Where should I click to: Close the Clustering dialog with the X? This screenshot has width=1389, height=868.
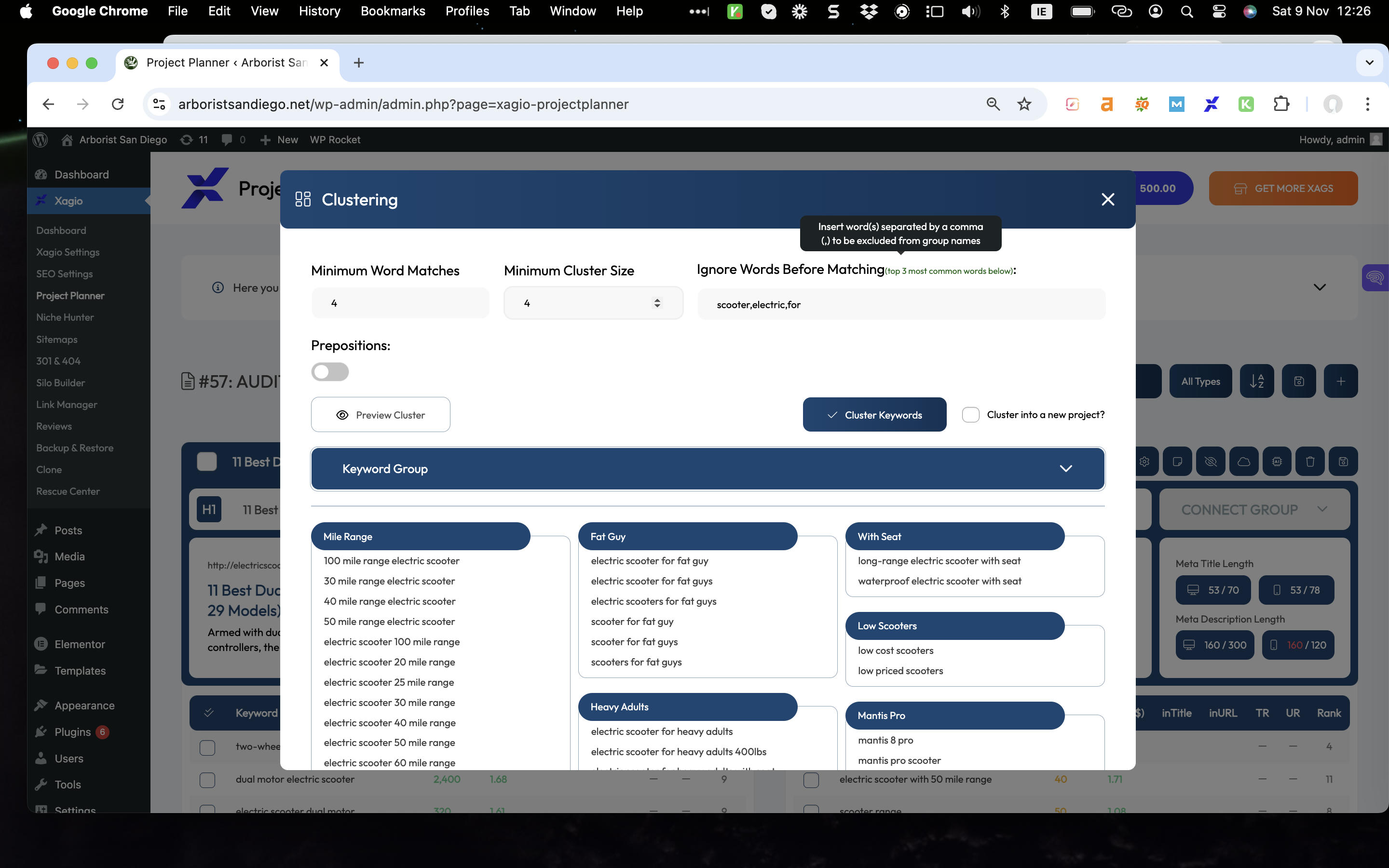(1108, 199)
